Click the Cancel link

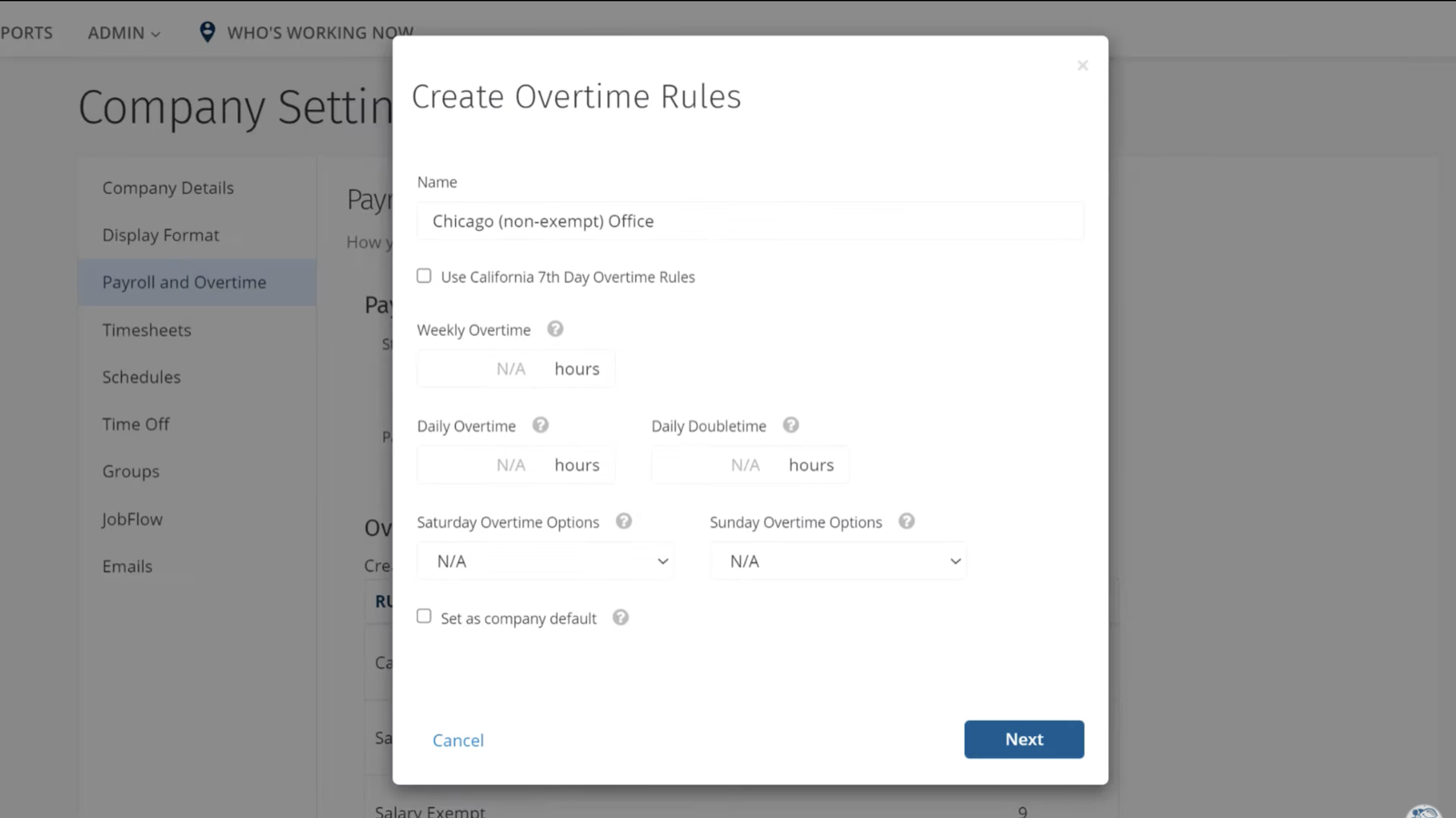click(x=458, y=741)
